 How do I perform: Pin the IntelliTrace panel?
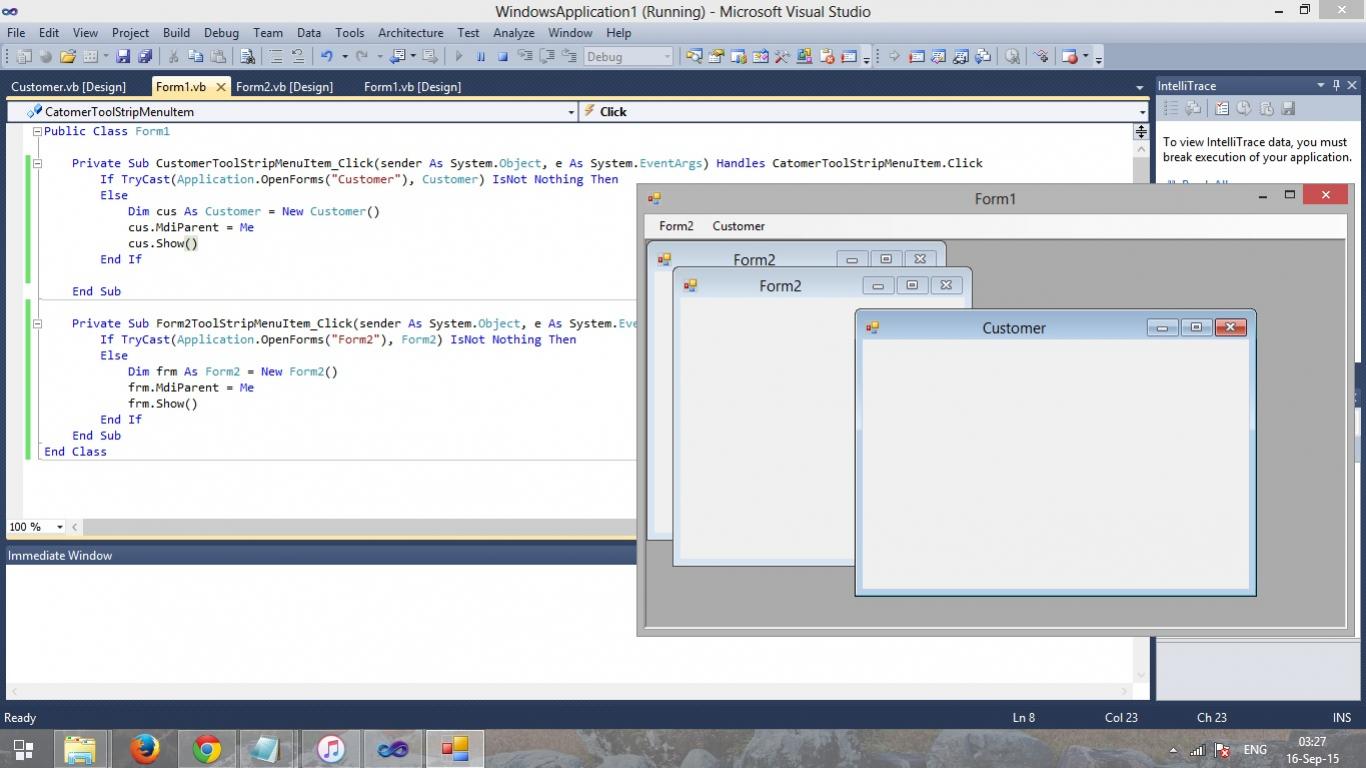(x=1336, y=86)
